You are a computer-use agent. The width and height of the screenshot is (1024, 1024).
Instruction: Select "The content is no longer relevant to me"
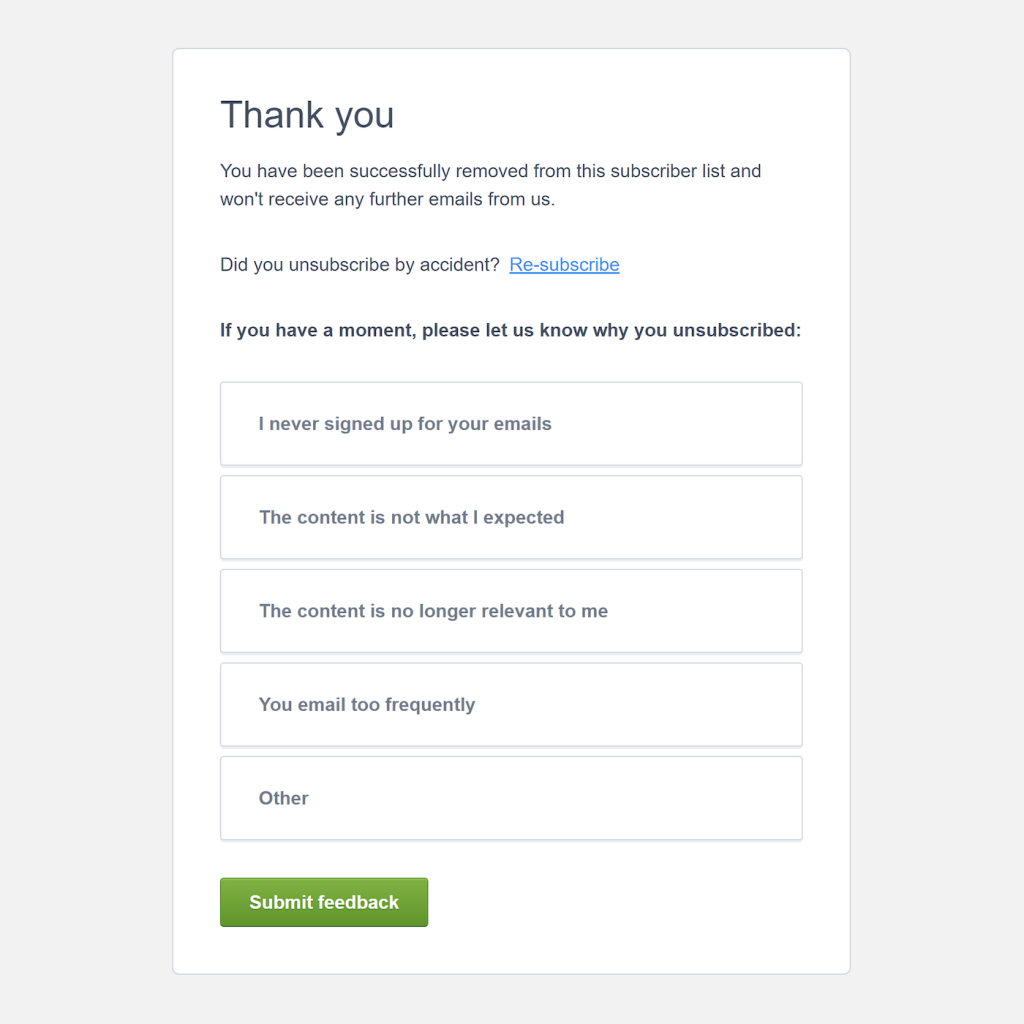pos(511,610)
